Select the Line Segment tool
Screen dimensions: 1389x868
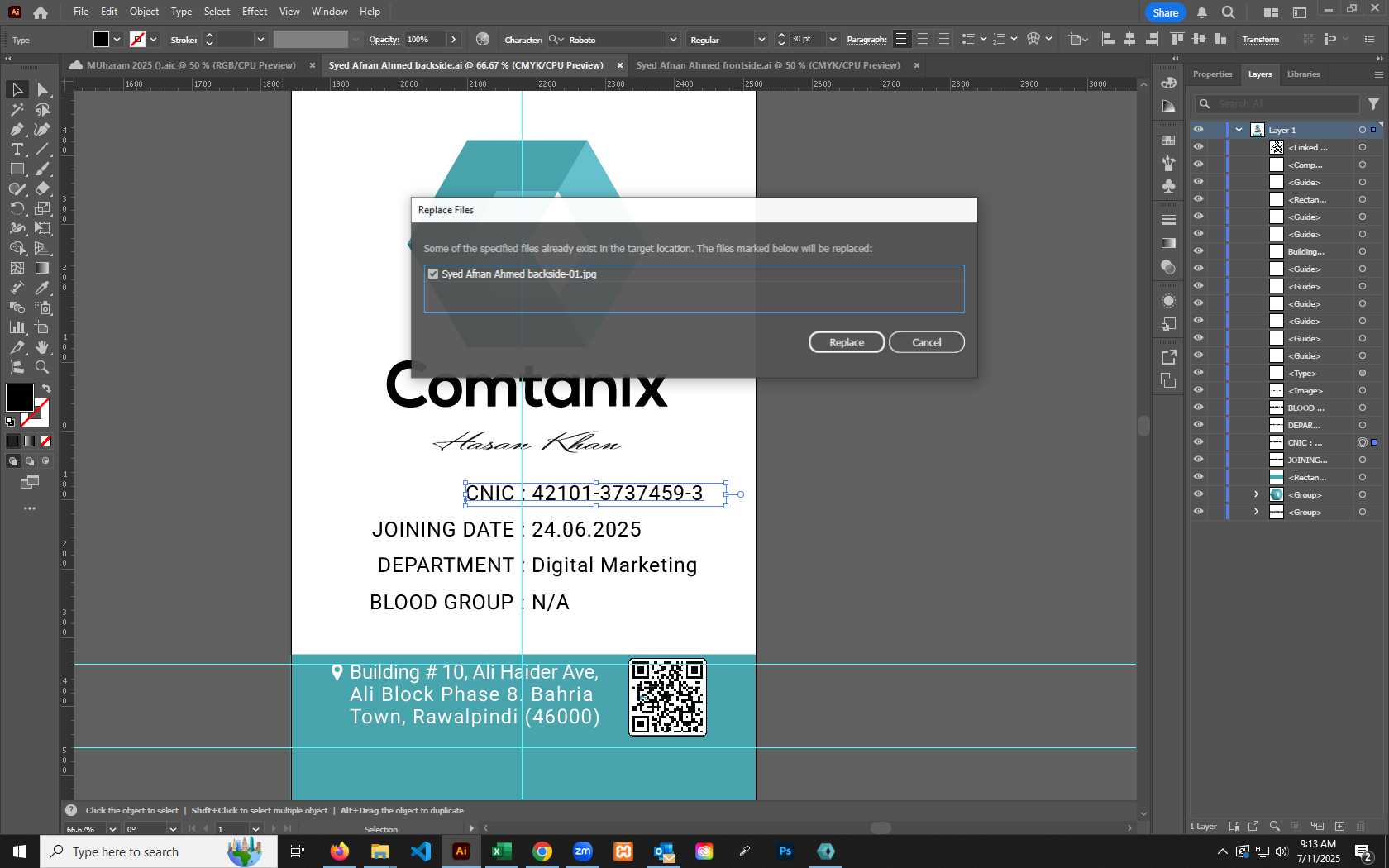coord(43,149)
